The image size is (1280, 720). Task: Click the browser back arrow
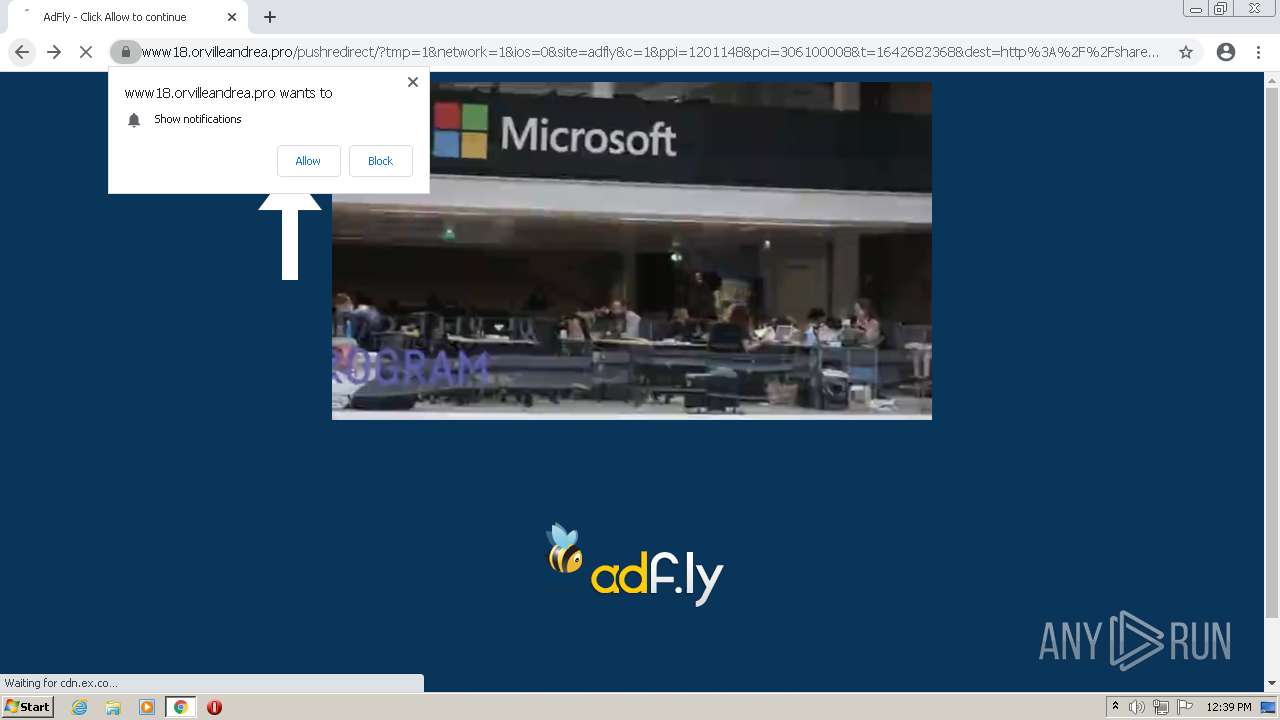pyautogui.click(x=22, y=52)
